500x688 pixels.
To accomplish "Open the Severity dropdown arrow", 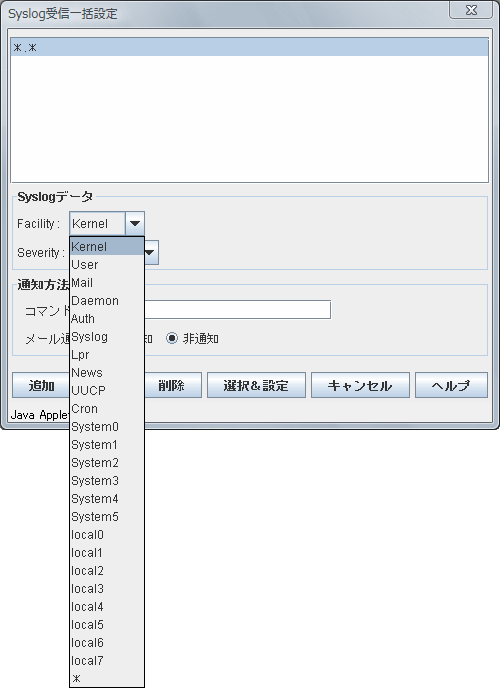I will click(150, 252).
